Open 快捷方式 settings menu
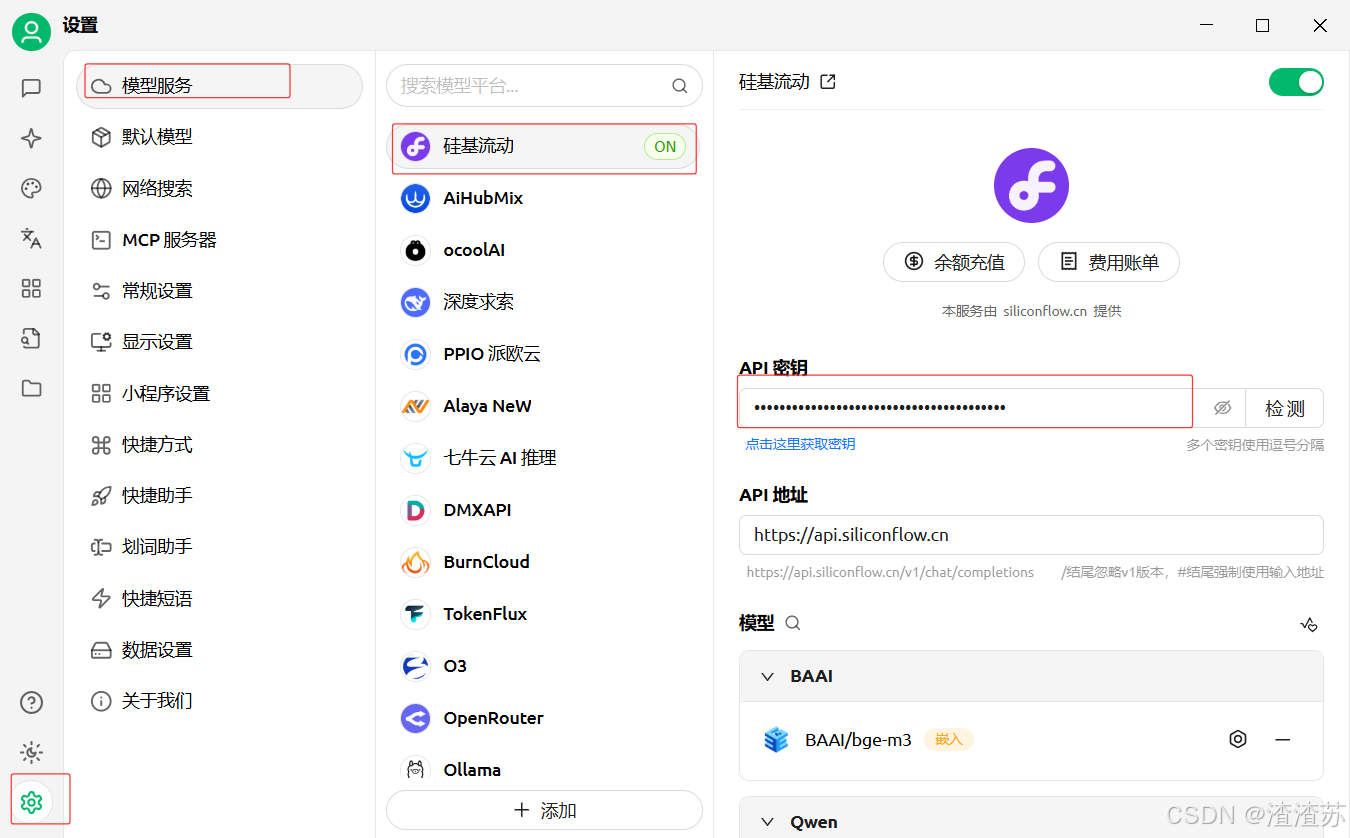 click(219, 445)
